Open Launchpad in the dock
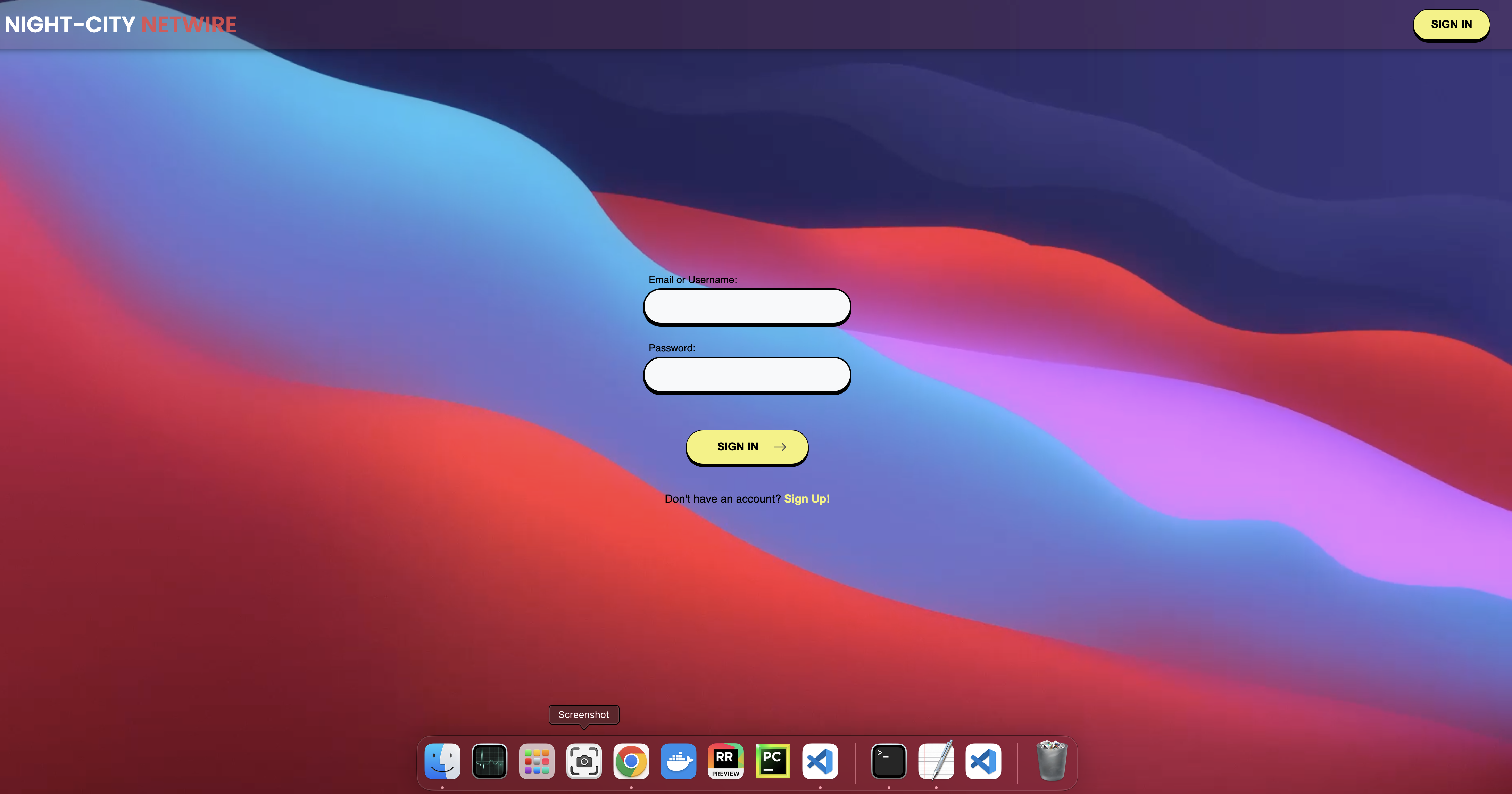 pos(537,761)
